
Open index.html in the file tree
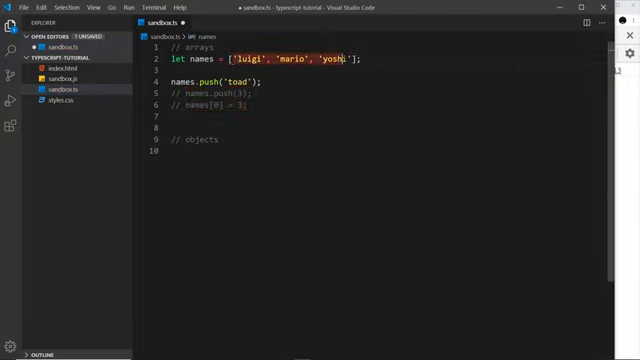click(x=62, y=69)
